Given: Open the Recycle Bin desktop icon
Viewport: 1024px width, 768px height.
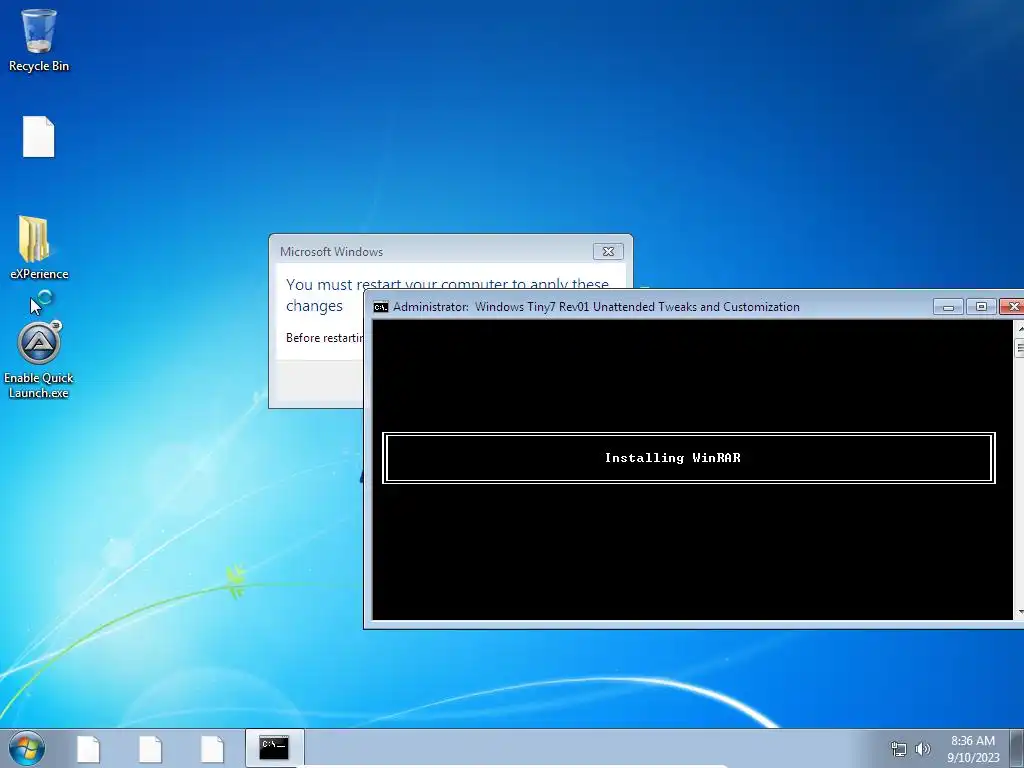Looking at the screenshot, I should (x=39, y=39).
